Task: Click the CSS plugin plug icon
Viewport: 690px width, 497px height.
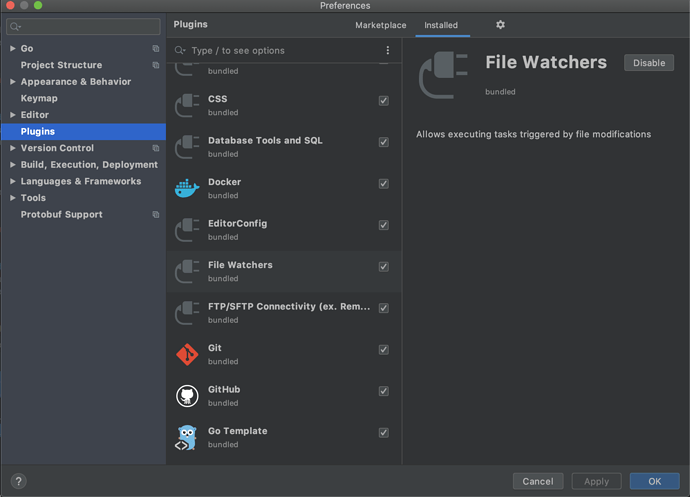Action: [x=187, y=106]
